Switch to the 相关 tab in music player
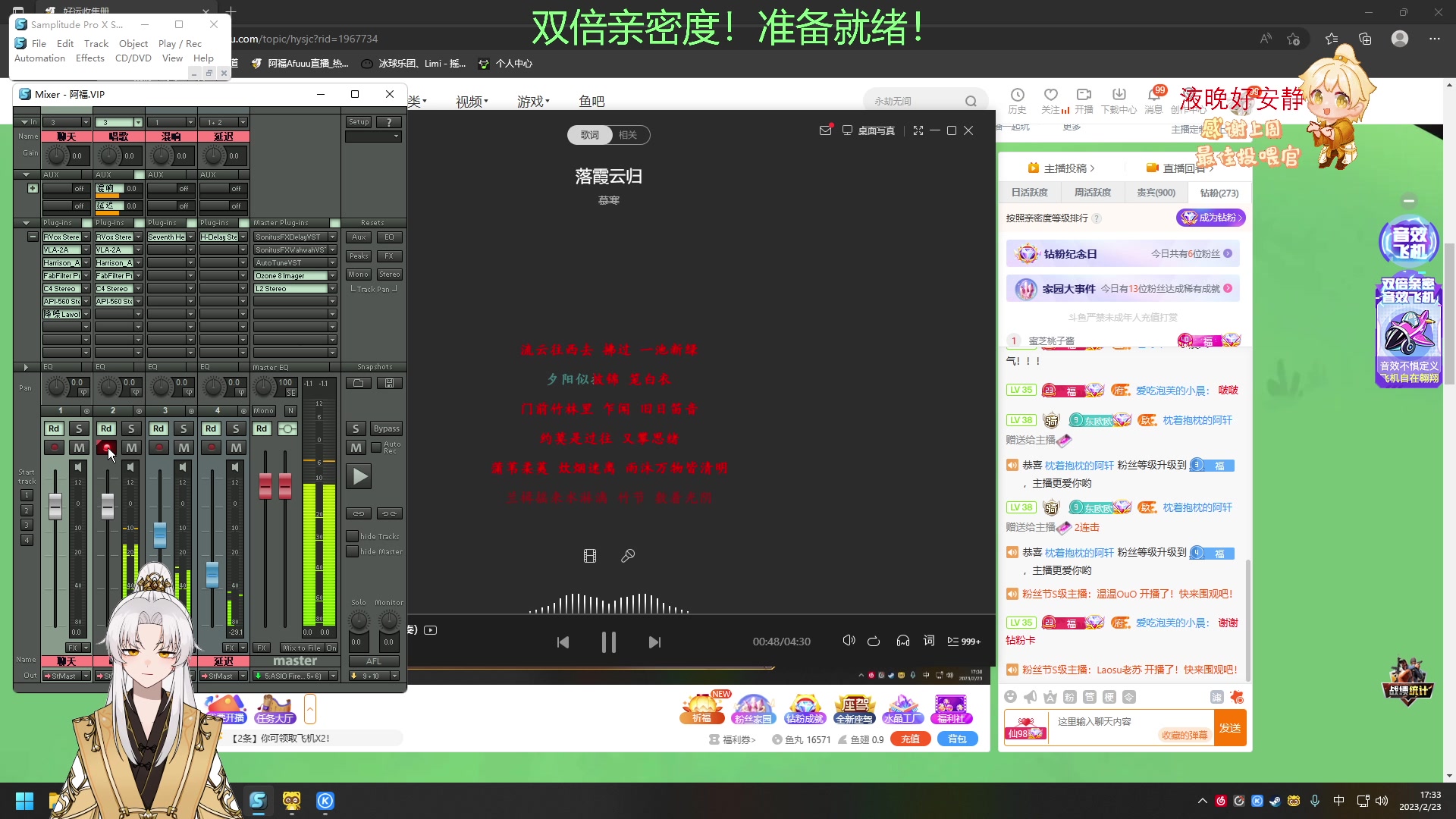This screenshot has height=819, width=1456. coord(628,135)
